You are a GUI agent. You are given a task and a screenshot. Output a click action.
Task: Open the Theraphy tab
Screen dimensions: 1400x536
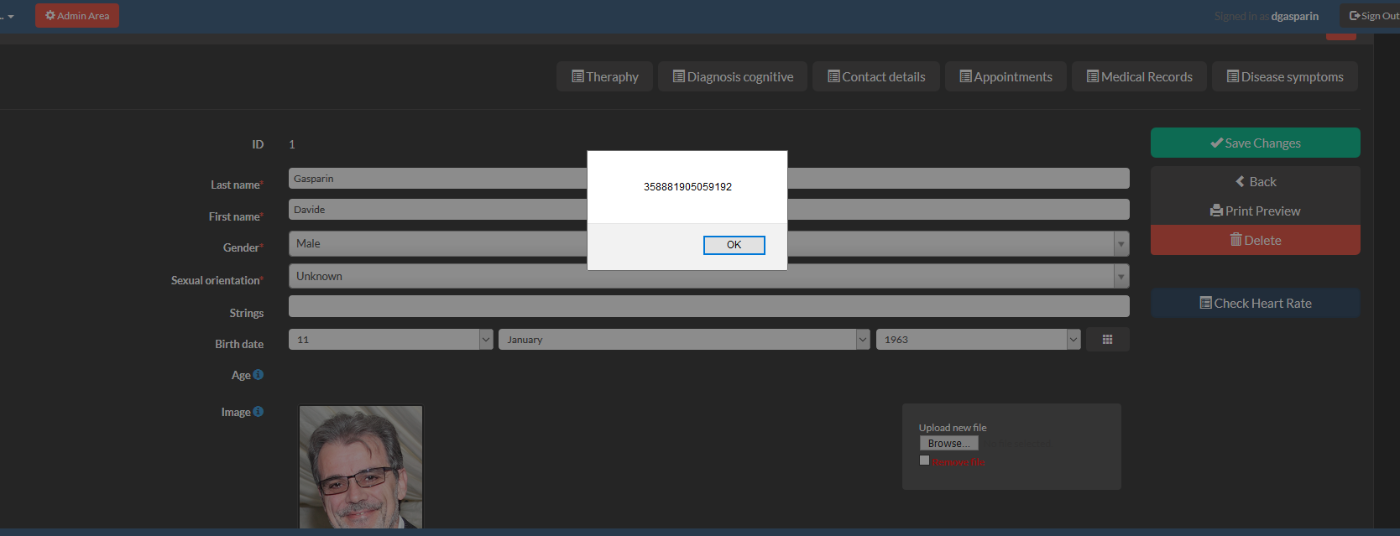pos(605,77)
